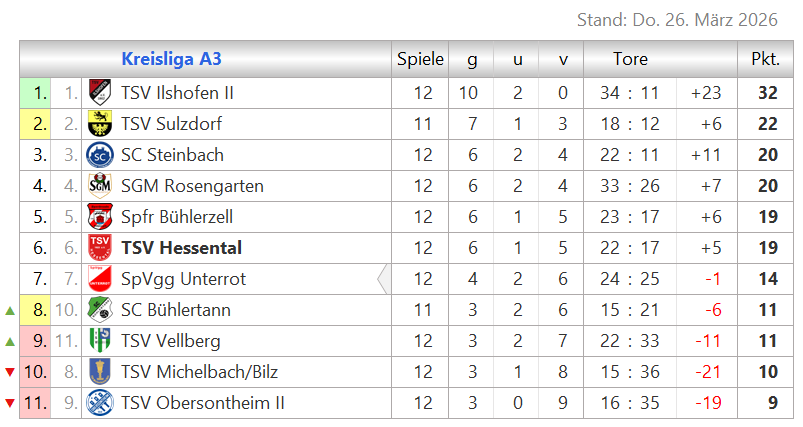Click the arrow marker on SpVgg Unterrot row
Screen dimensions: 803x427
(383, 279)
